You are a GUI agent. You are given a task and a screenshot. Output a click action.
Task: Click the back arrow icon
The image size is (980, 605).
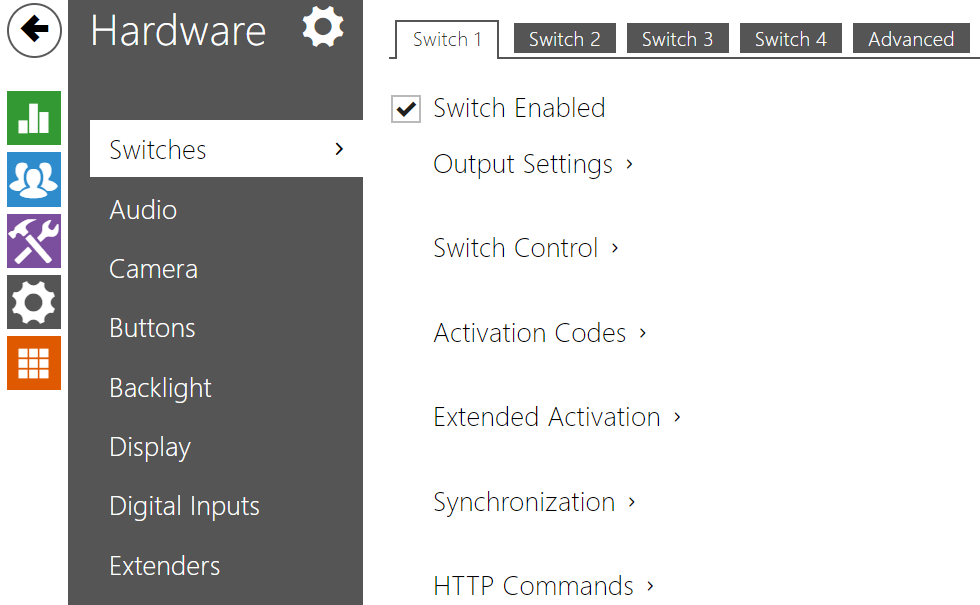click(x=34, y=30)
